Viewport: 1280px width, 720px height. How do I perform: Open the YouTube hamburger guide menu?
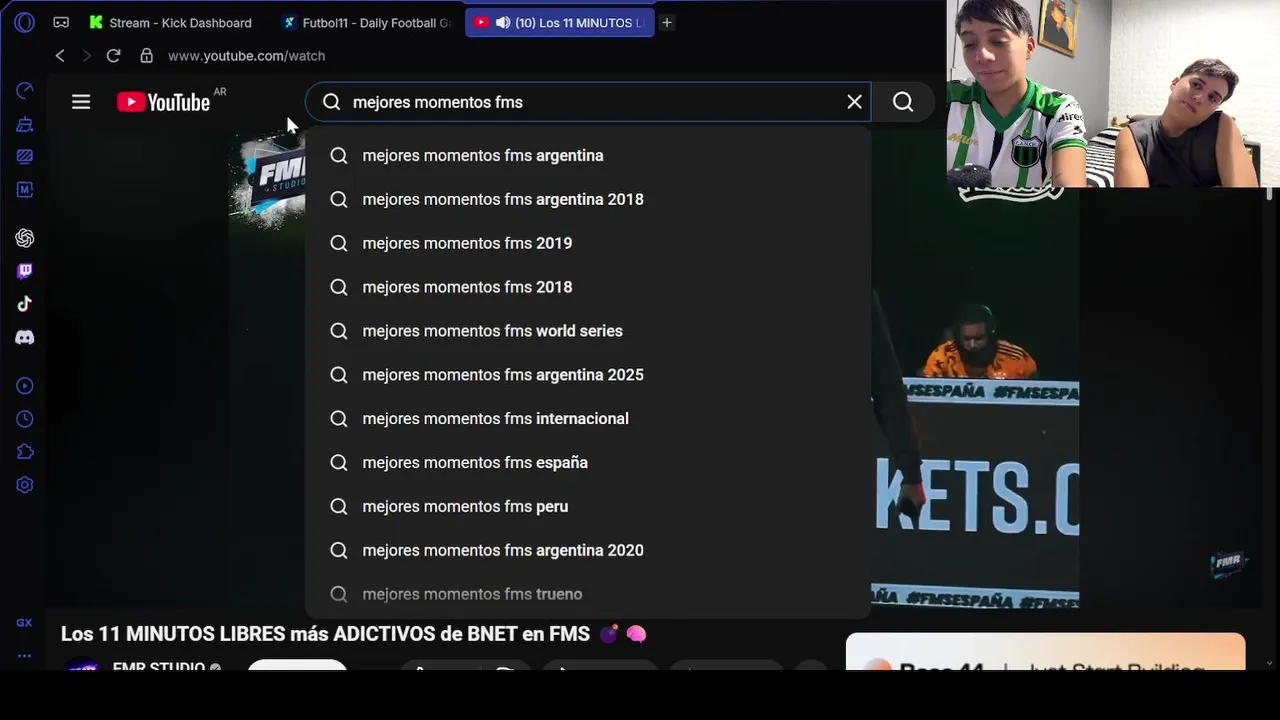pyautogui.click(x=81, y=102)
